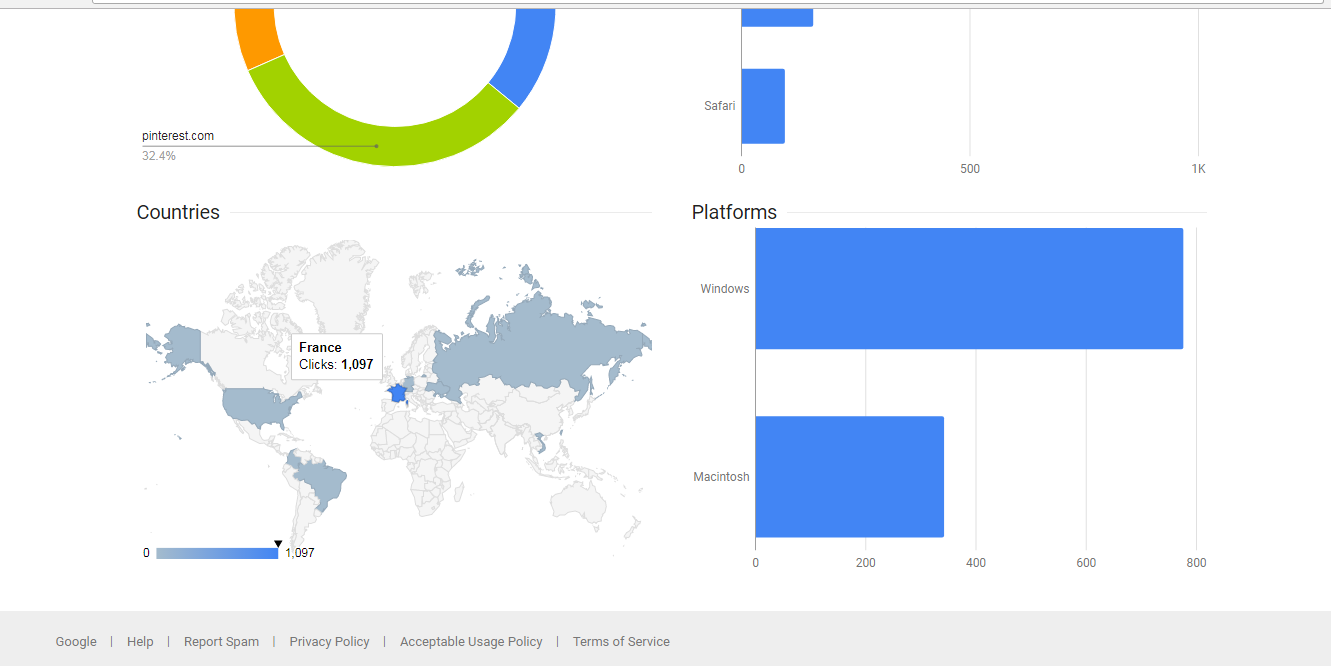Open the Terms of Service link
The height and width of the screenshot is (666, 1331).
coord(621,642)
